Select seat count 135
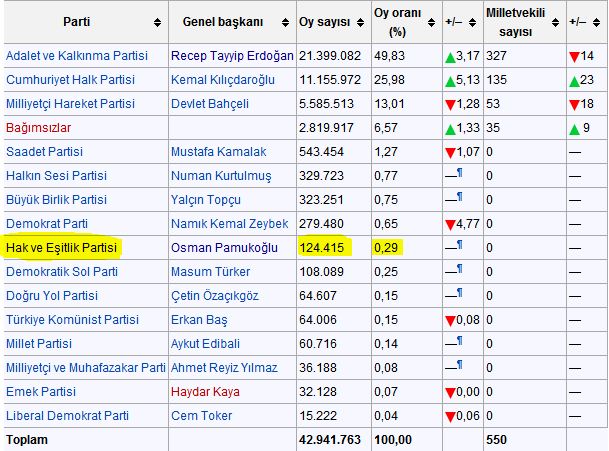This screenshot has width=609, height=451. tap(496, 80)
